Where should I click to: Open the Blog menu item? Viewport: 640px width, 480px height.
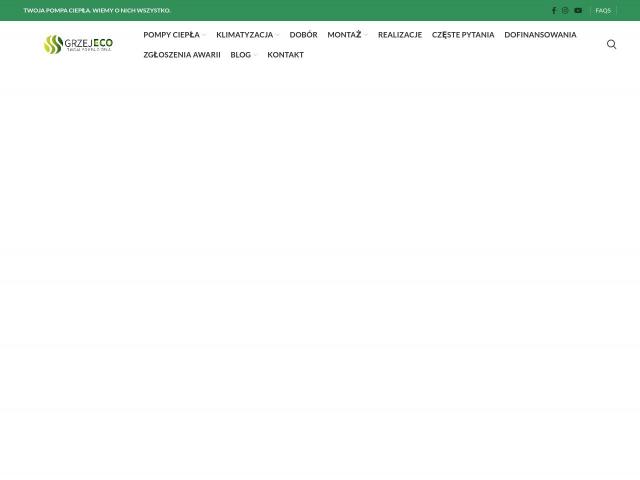tap(240, 55)
